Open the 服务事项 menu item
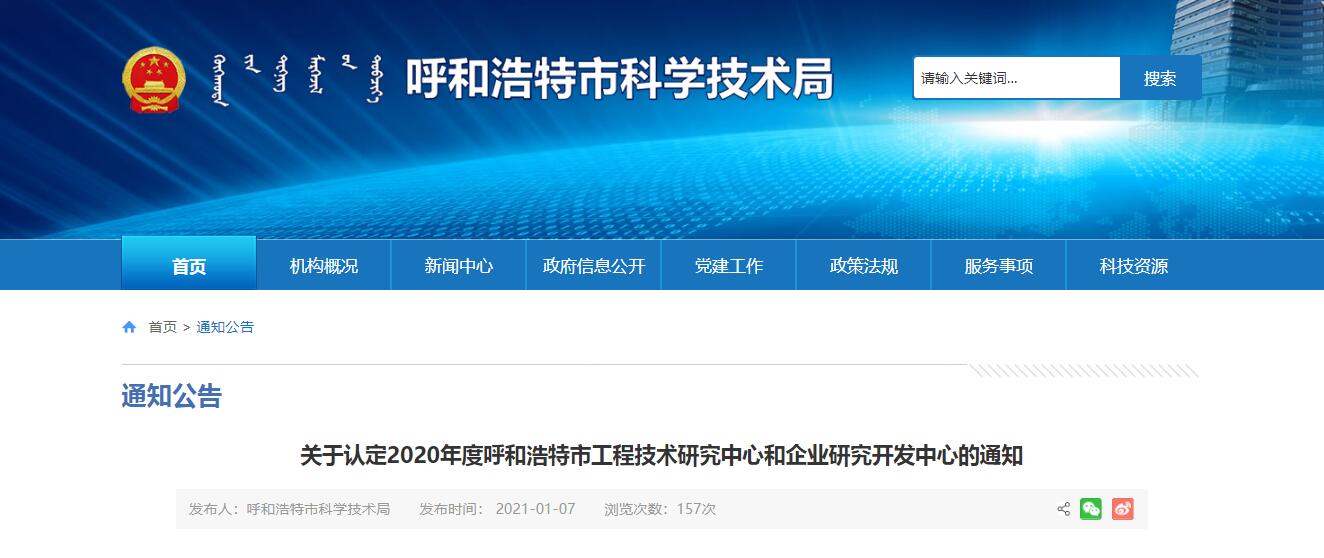 [x=999, y=266]
